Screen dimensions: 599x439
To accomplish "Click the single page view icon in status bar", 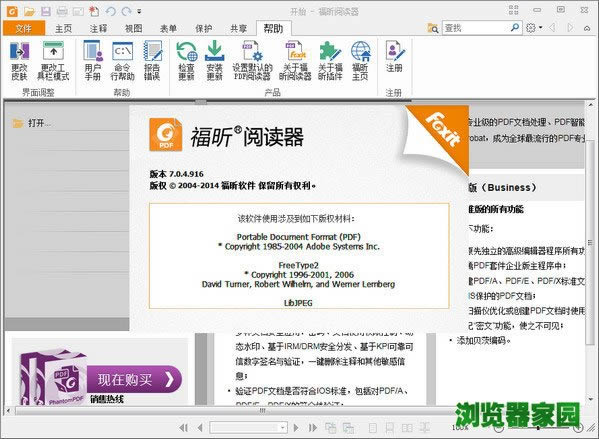I will [x=372, y=428].
